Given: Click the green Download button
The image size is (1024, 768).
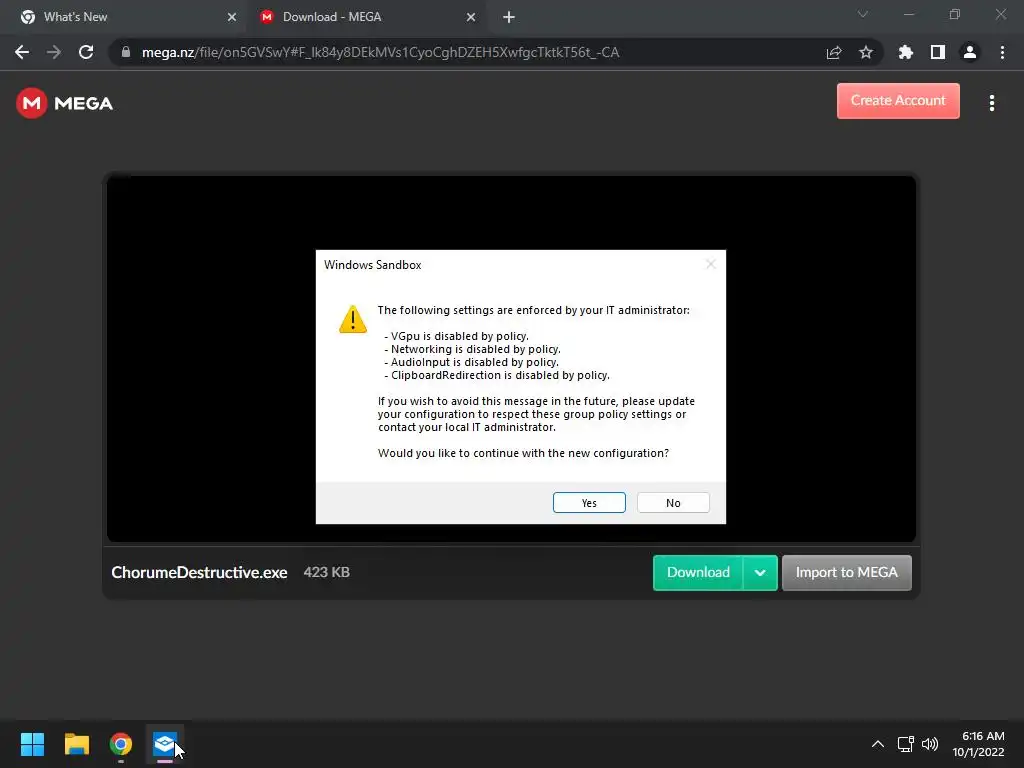Looking at the screenshot, I should (x=698, y=573).
